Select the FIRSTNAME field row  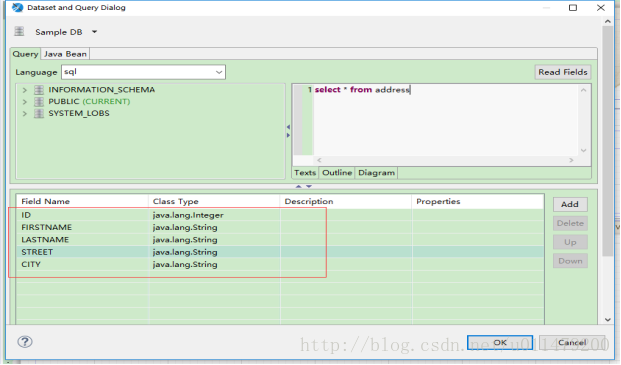tap(280, 227)
